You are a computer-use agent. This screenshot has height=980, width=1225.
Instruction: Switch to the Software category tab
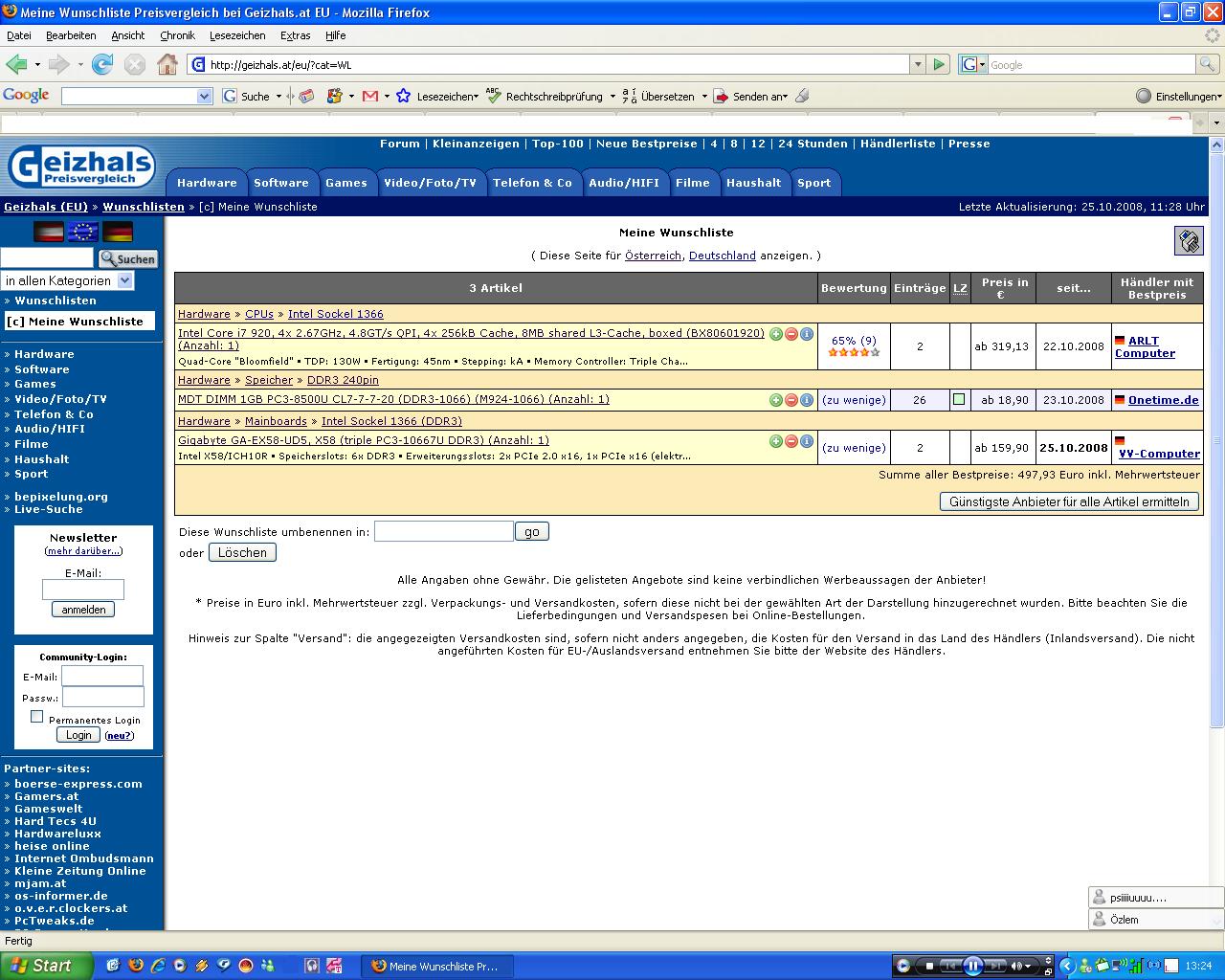(281, 183)
